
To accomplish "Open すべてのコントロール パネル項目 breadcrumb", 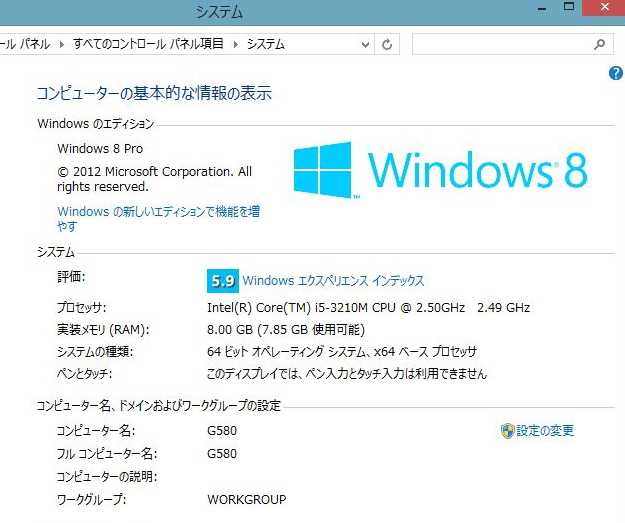I will pyautogui.click(x=148, y=44).
